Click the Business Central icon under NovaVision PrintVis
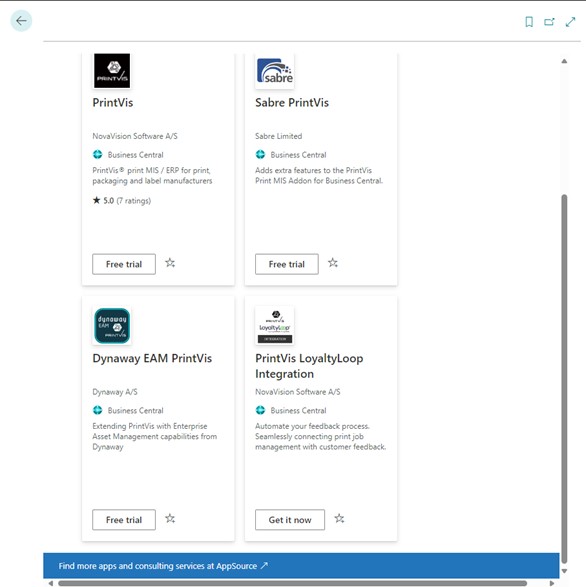 tap(97, 154)
